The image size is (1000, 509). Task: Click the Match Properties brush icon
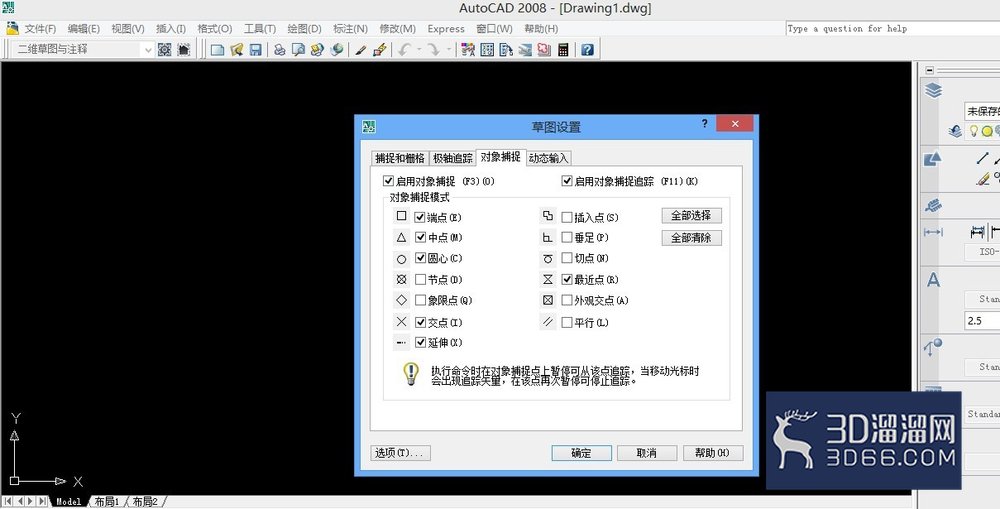360,50
